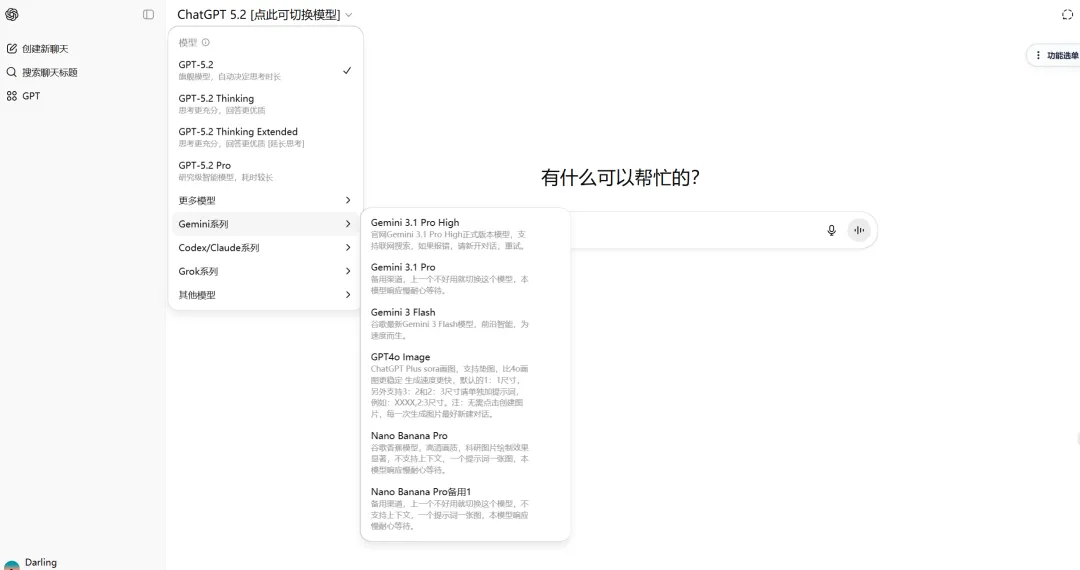Screen dimensions: 1080x570
Task: Select GPT-5.2 Thinking Extended model
Action: tap(265, 138)
